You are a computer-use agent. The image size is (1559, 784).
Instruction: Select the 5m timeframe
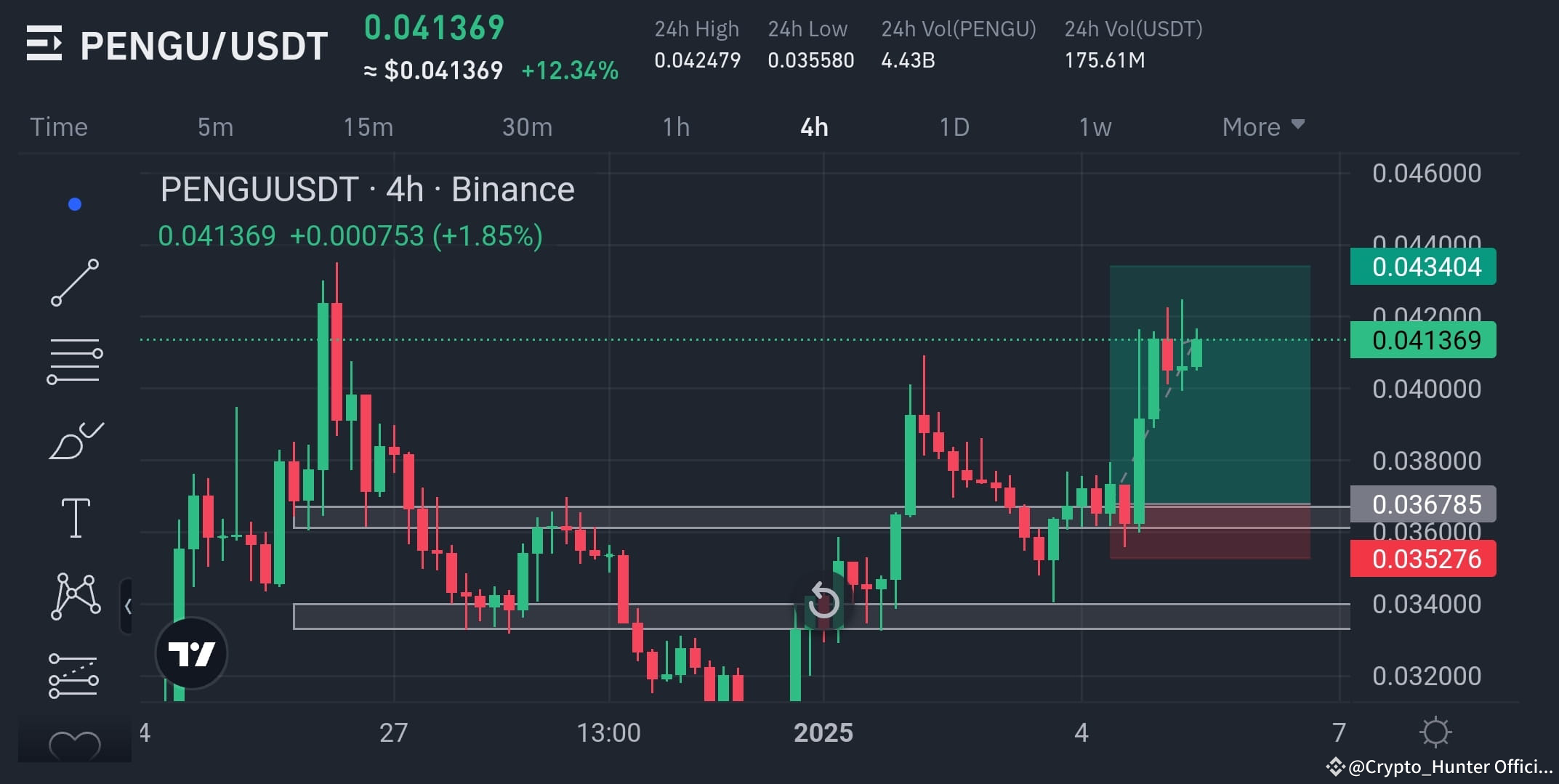[x=214, y=126]
